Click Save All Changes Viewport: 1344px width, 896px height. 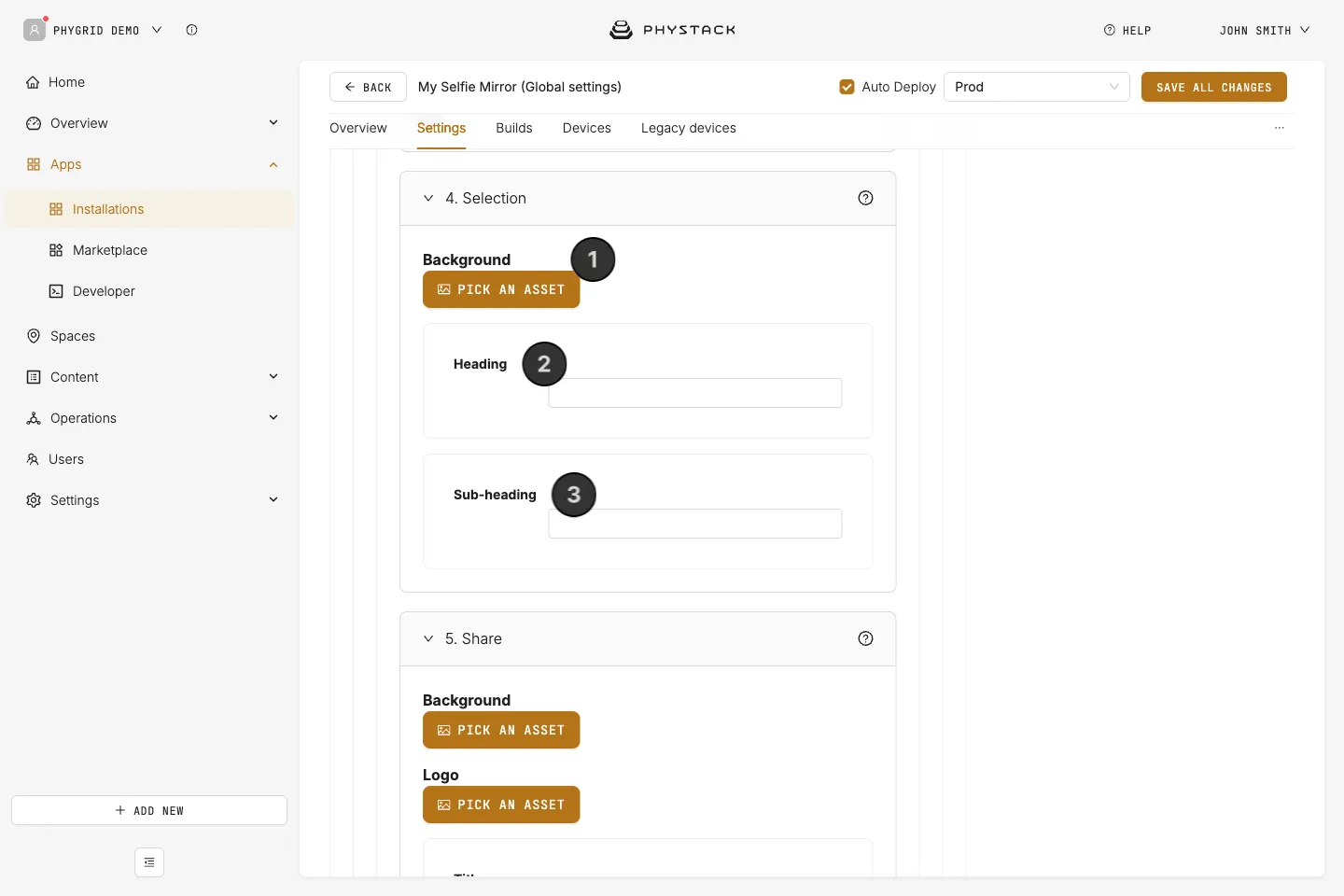1214,87
